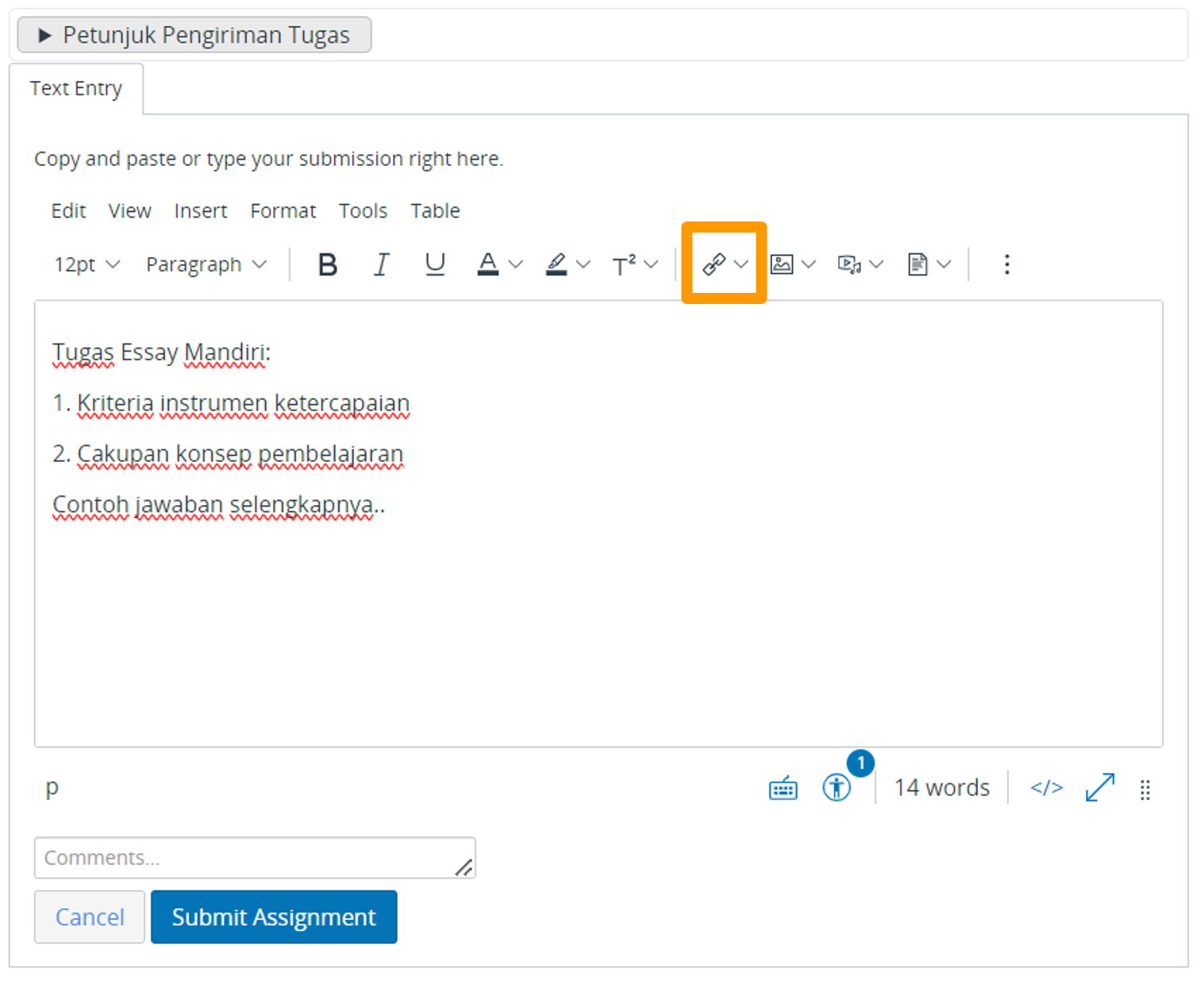
Task: Open the Insert menu
Action: 200,211
